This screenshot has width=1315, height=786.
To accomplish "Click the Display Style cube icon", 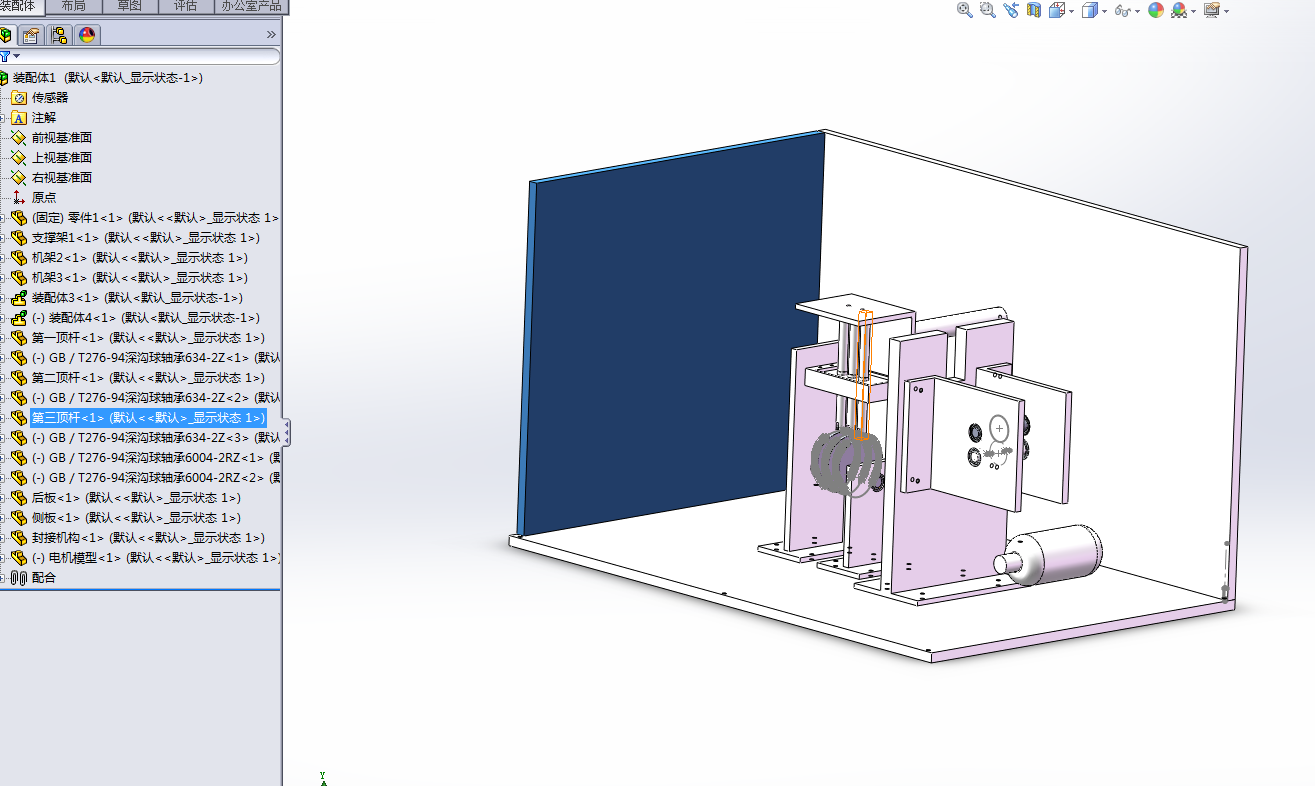I will pos(1090,10).
